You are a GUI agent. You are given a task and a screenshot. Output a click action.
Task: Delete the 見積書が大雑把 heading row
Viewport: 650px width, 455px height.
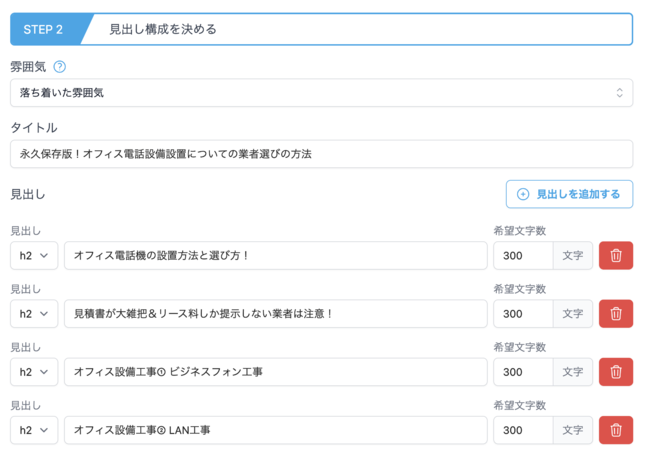pos(615,314)
